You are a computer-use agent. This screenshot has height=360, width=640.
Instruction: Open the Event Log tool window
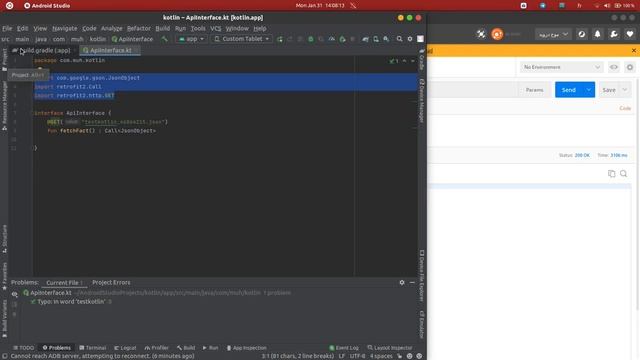pyautogui.click(x=344, y=348)
